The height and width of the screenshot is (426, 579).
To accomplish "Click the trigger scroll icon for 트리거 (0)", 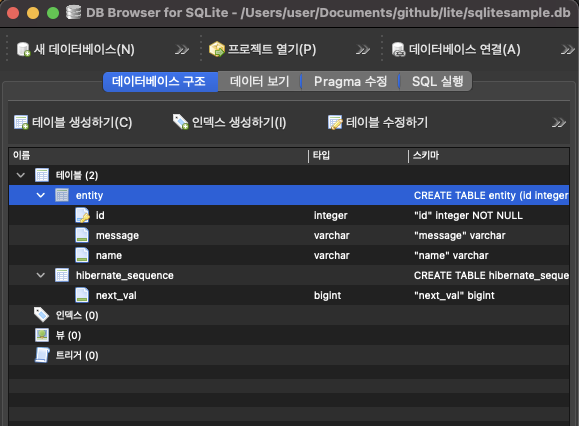I will tap(42, 355).
